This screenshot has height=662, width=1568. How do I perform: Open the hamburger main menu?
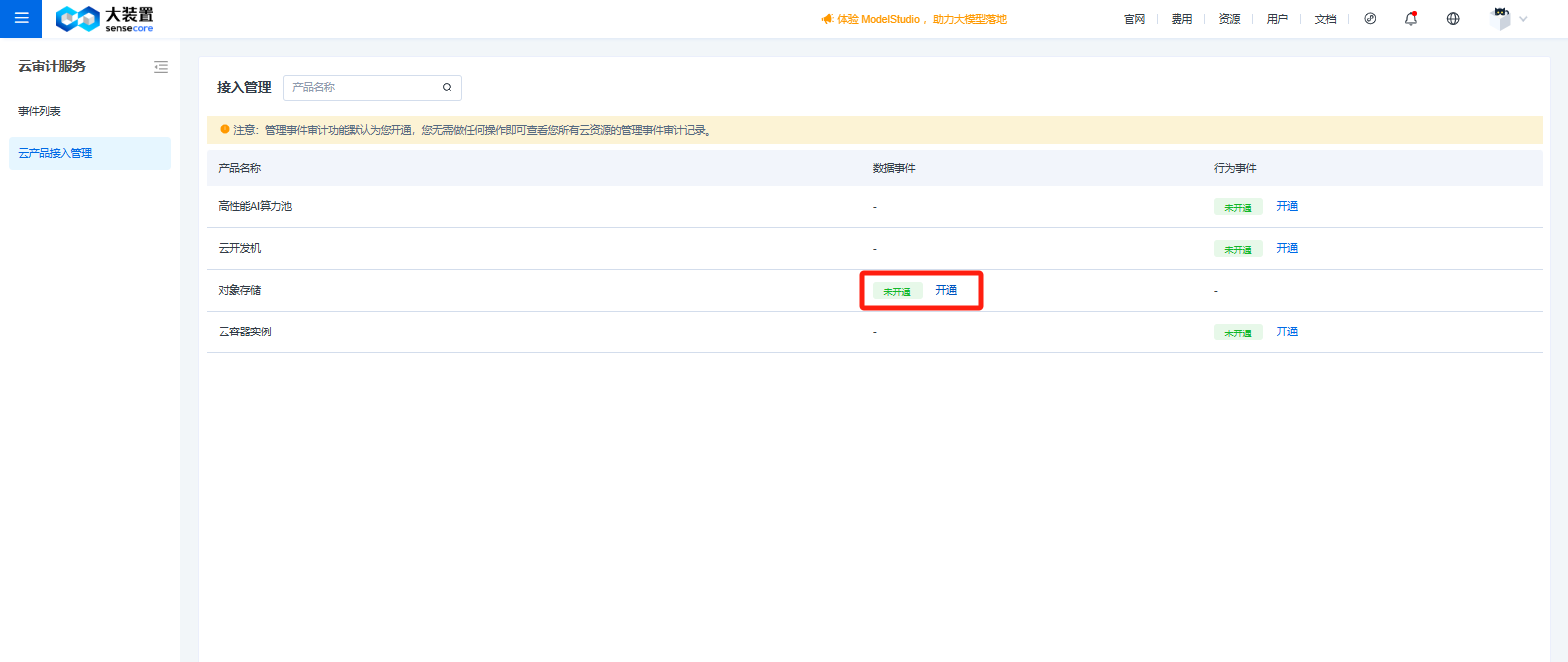[21, 18]
